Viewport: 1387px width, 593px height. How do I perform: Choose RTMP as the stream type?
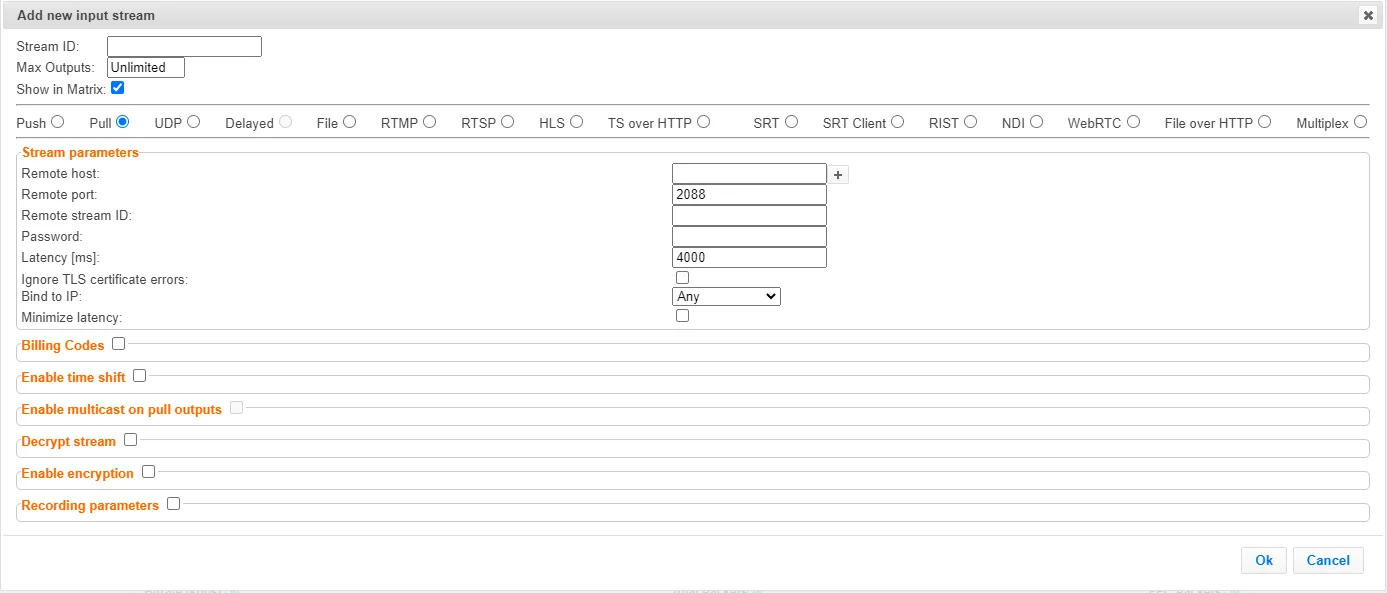430,122
